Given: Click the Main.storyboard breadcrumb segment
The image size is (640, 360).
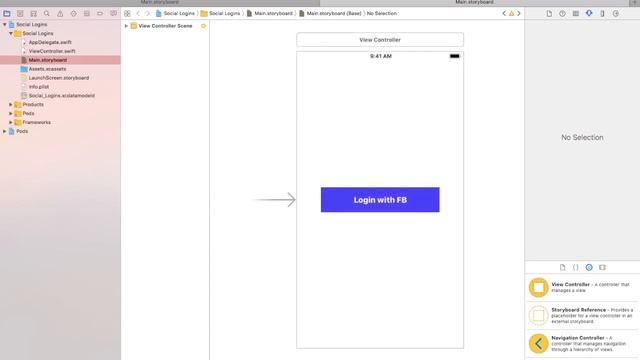Looking at the screenshot, I should coord(270,13).
